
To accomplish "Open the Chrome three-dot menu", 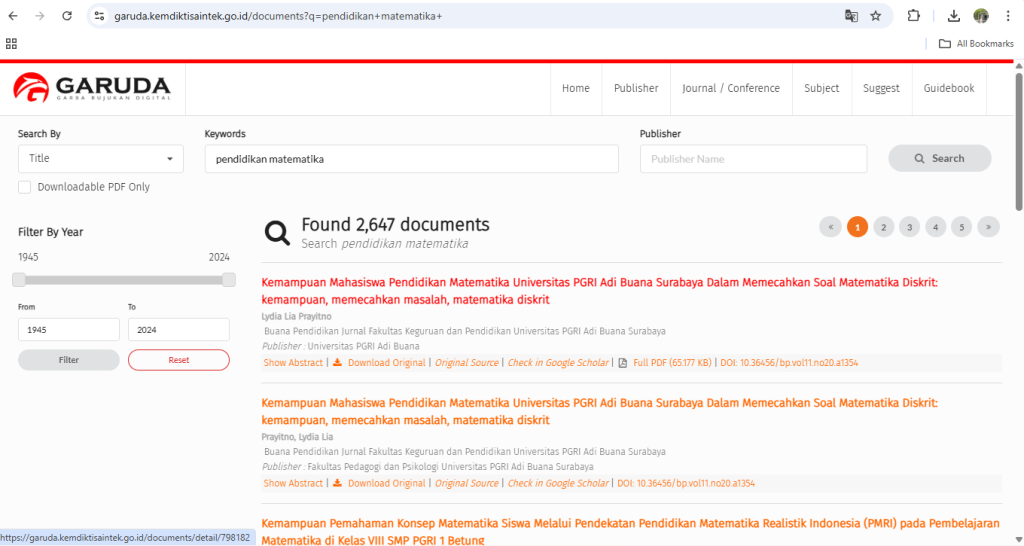I will pyautogui.click(x=1007, y=16).
